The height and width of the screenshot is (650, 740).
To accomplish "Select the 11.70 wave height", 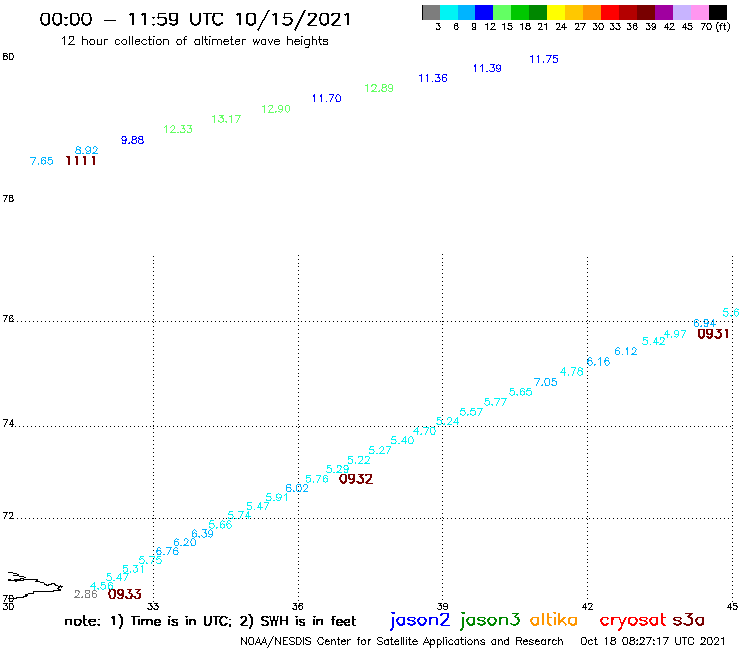I will coord(327,98).
